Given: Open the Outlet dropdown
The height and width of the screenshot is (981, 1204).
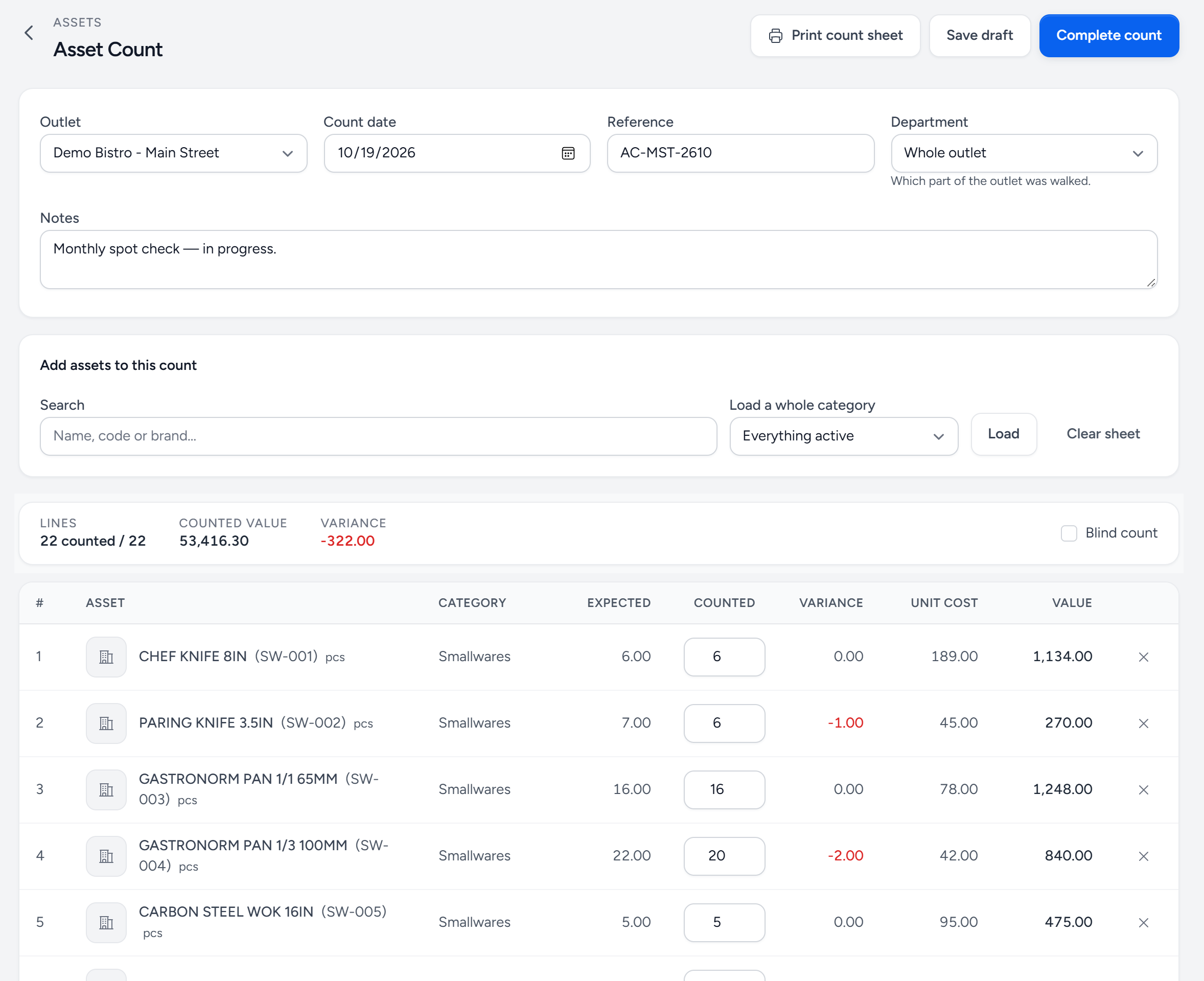Looking at the screenshot, I should [174, 153].
